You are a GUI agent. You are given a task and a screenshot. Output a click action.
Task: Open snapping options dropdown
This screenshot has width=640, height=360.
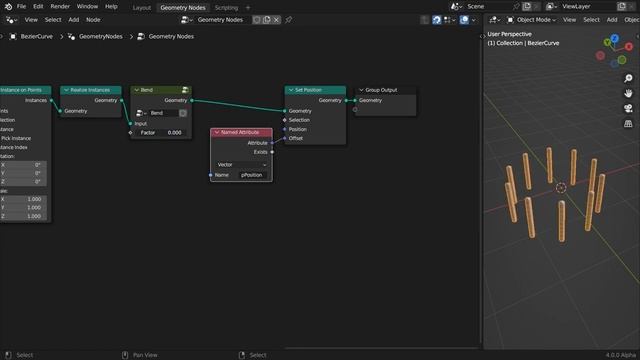[x=449, y=20]
